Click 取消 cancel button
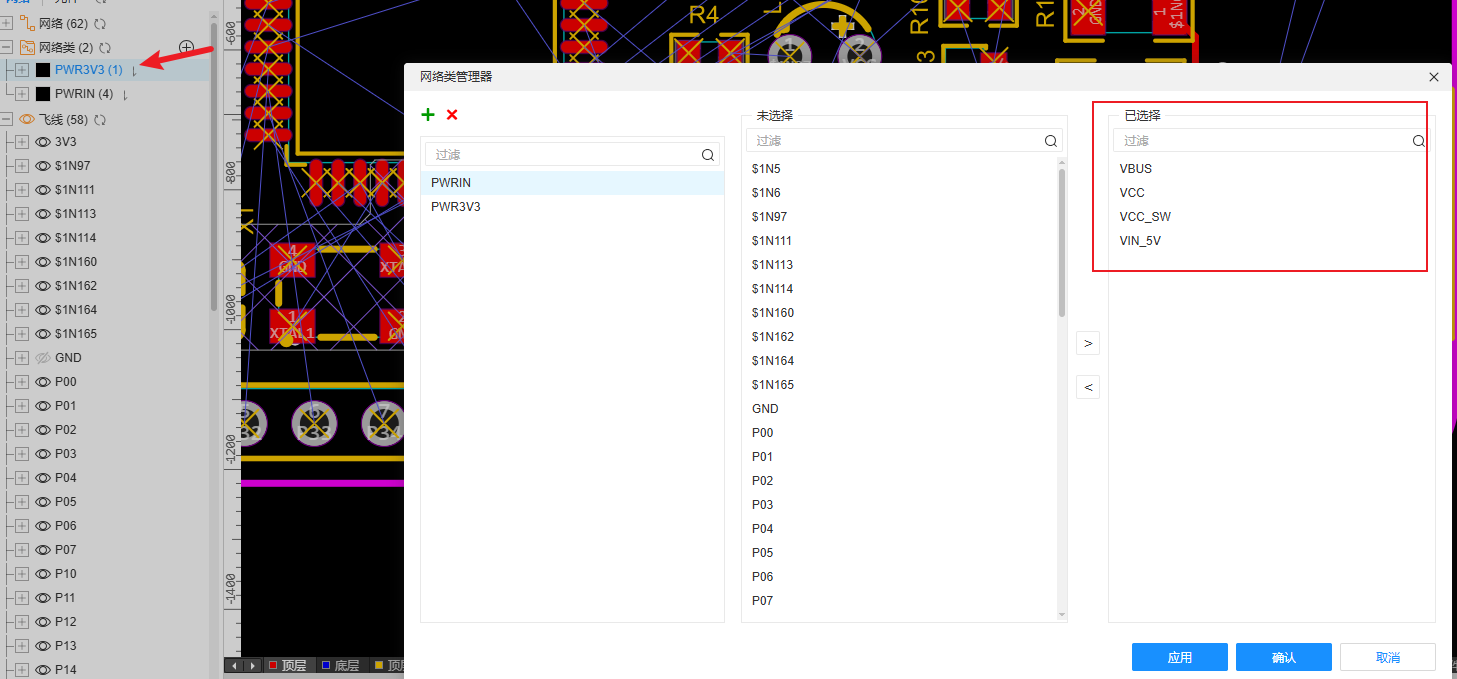The width and height of the screenshot is (1457, 679). 1388,657
